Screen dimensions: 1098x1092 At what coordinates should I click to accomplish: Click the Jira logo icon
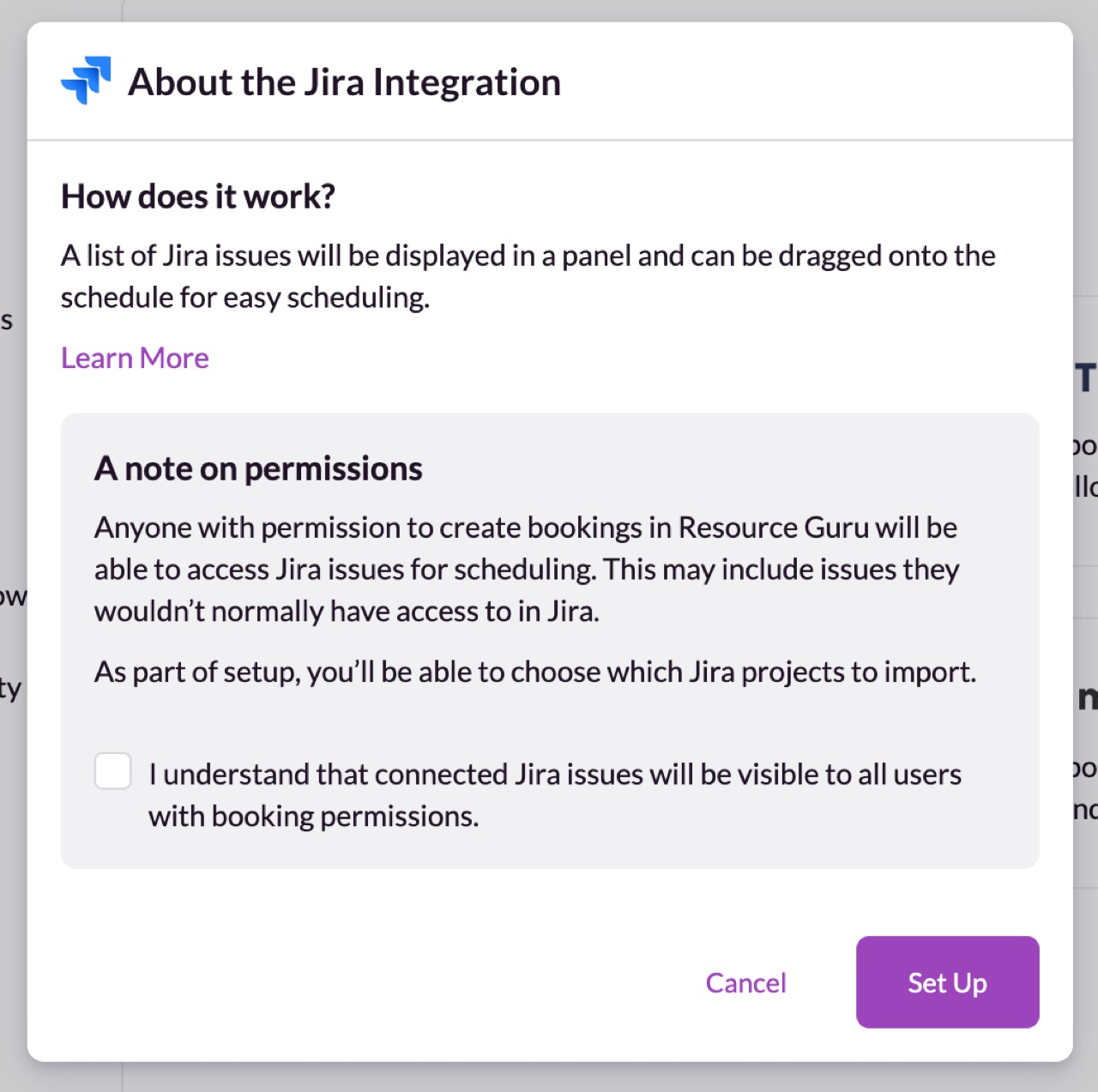[86, 81]
